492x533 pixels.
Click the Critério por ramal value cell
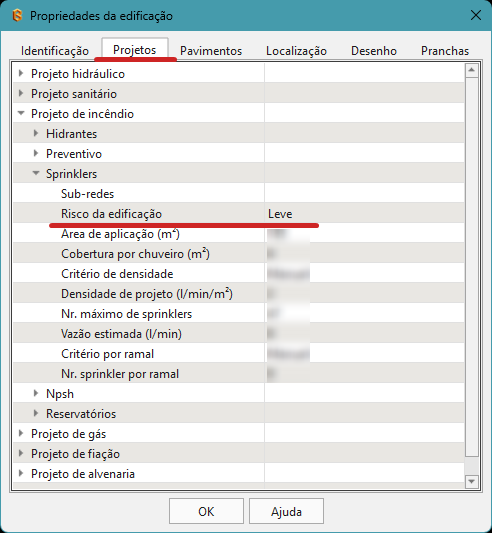[x=364, y=354]
